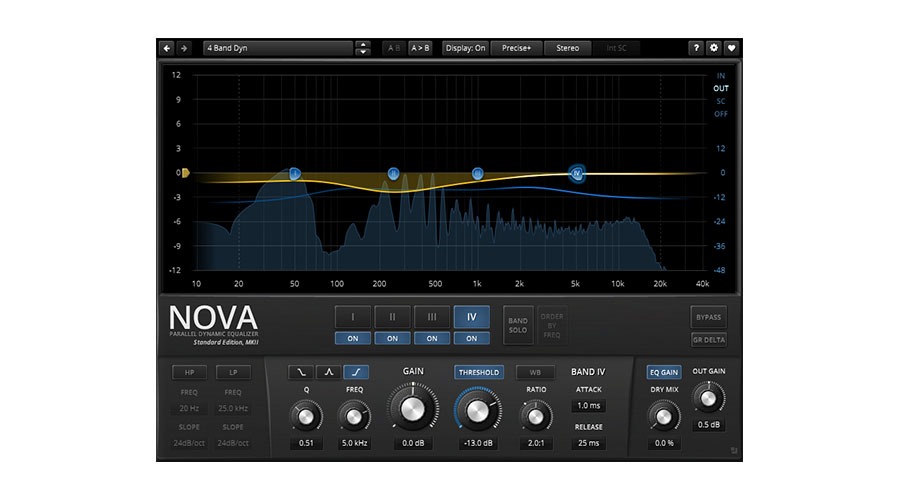Select the SC analyzer option
Screen dimensions: 900x500
(x=720, y=101)
